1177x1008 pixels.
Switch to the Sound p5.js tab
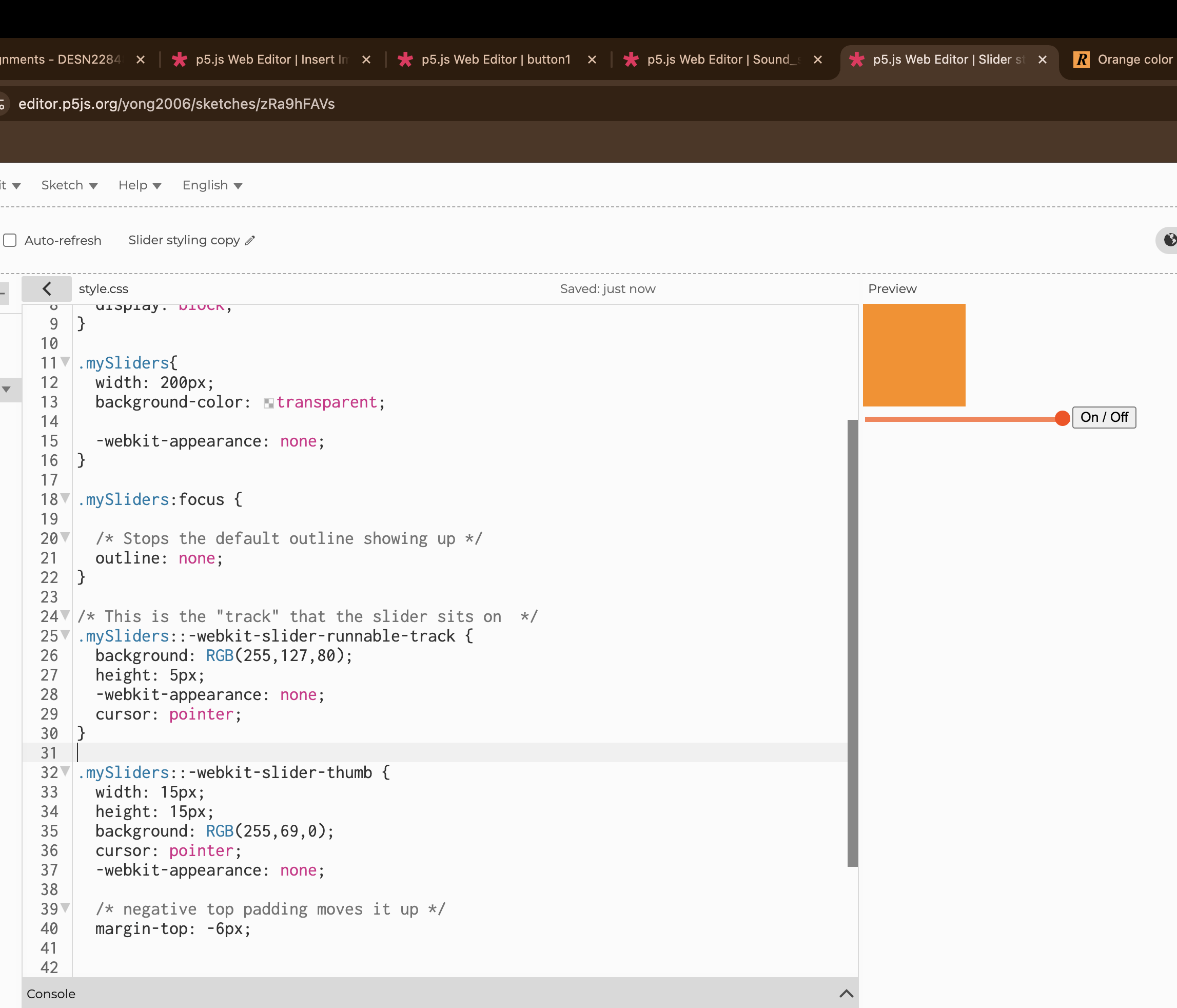[724, 60]
